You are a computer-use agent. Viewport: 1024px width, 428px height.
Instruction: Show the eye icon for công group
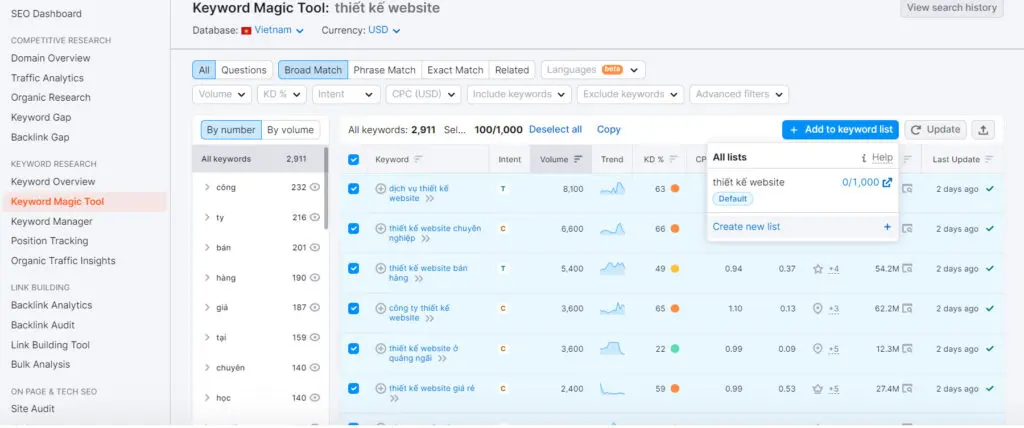pyautogui.click(x=315, y=188)
